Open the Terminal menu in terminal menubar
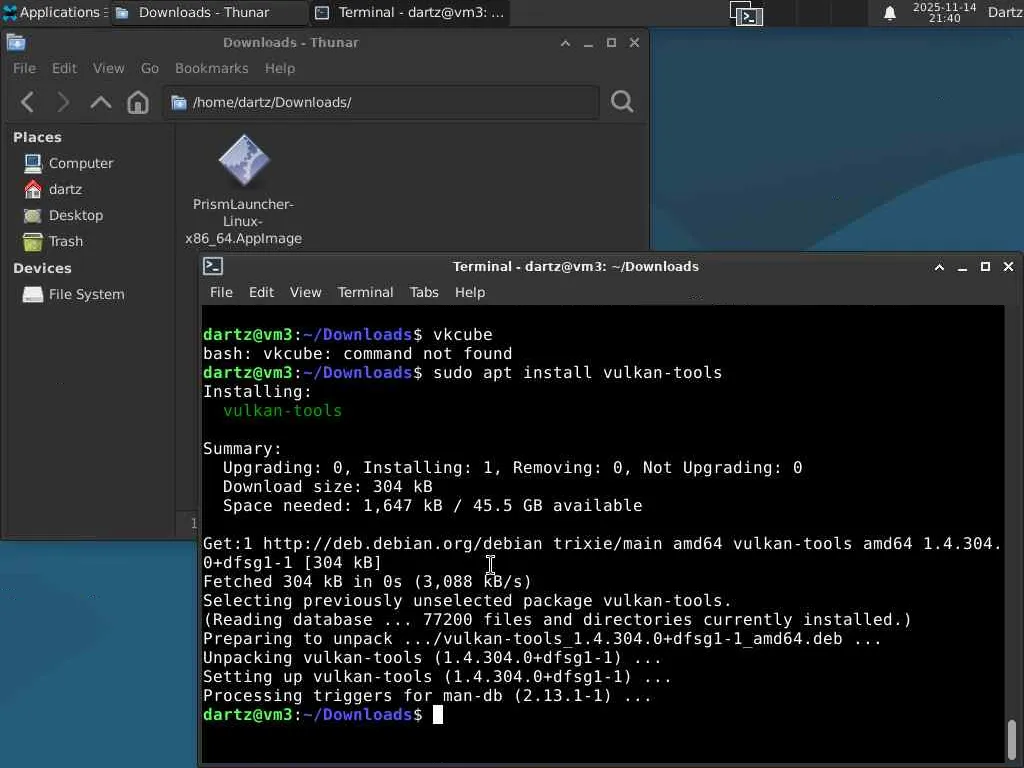The image size is (1024, 768). (x=365, y=293)
